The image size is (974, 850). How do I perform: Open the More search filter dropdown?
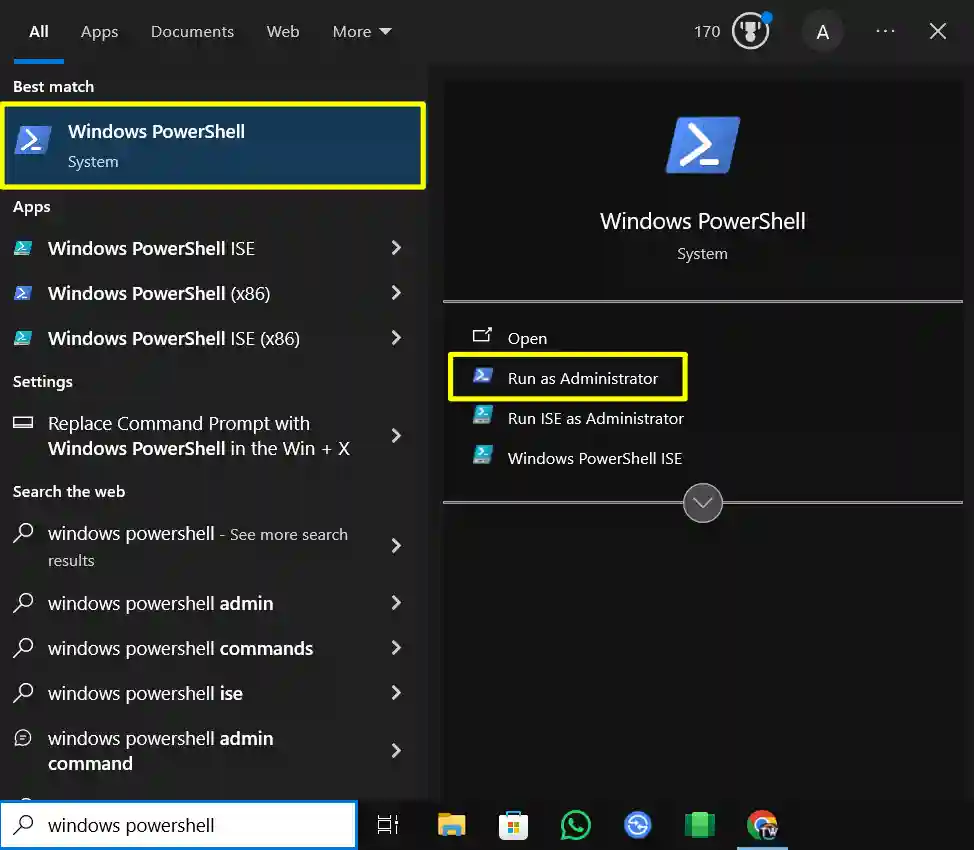(361, 31)
